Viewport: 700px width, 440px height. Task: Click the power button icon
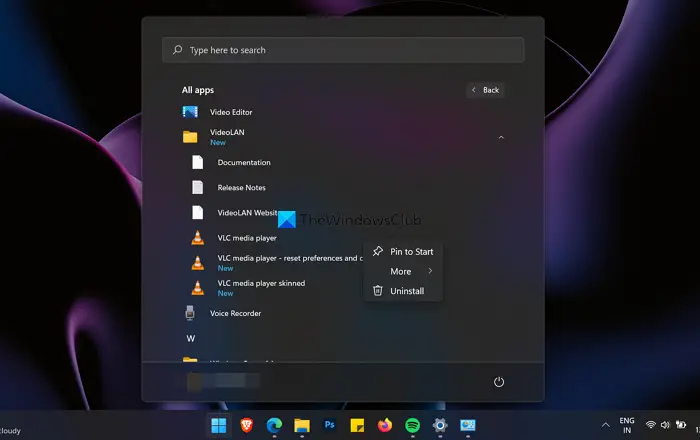point(499,382)
